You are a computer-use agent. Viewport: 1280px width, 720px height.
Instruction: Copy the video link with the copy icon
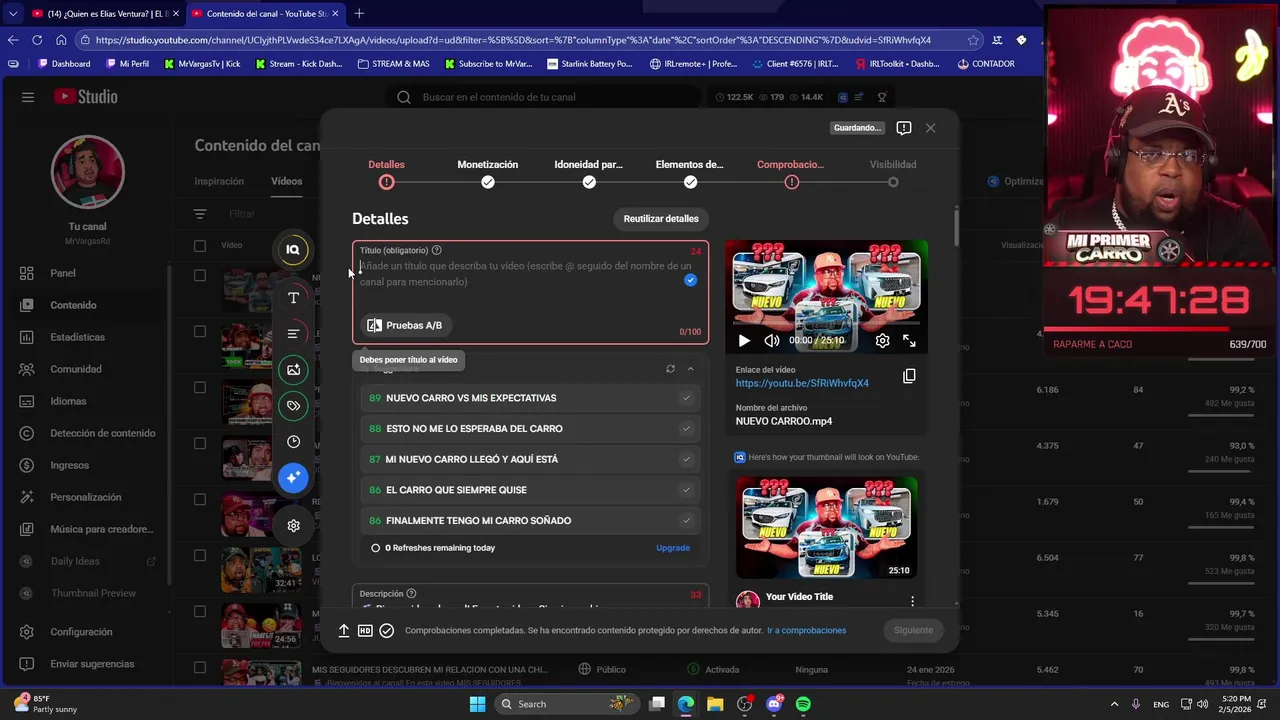[x=909, y=376]
